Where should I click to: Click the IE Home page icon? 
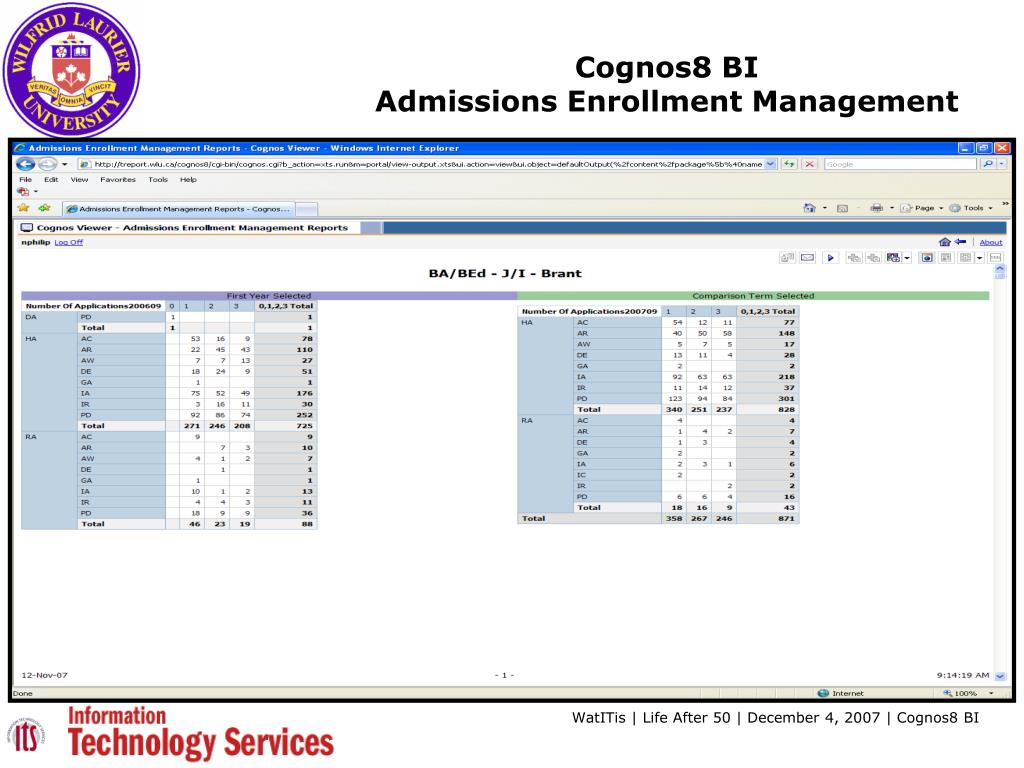point(810,208)
